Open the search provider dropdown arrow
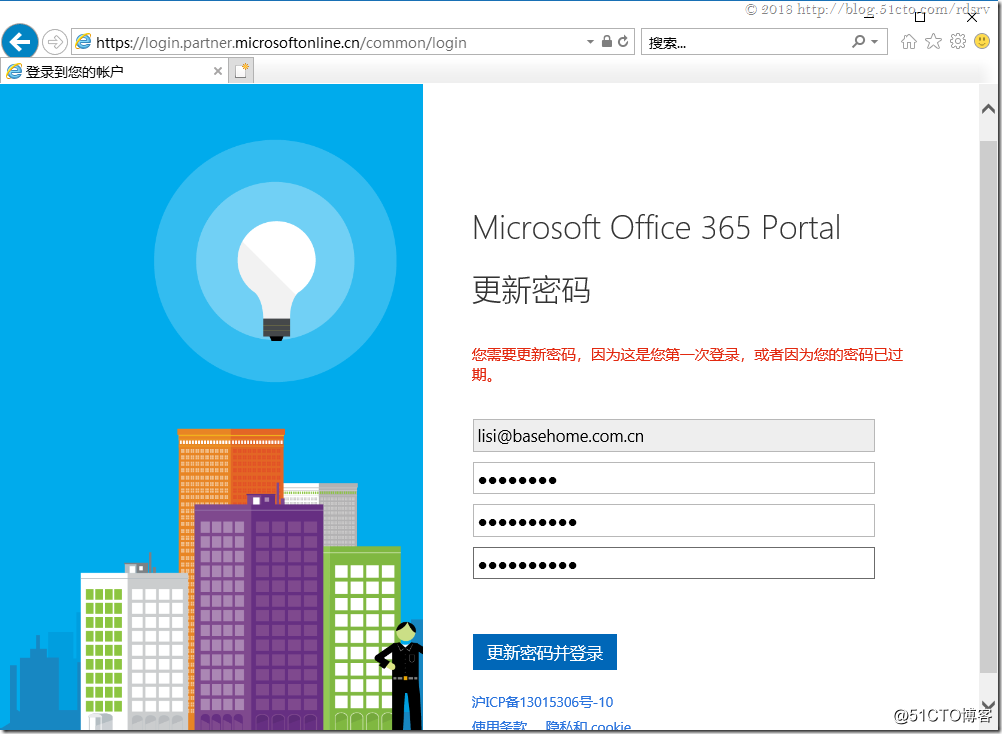This screenshot has width=1002, height=734. (874, 42)
